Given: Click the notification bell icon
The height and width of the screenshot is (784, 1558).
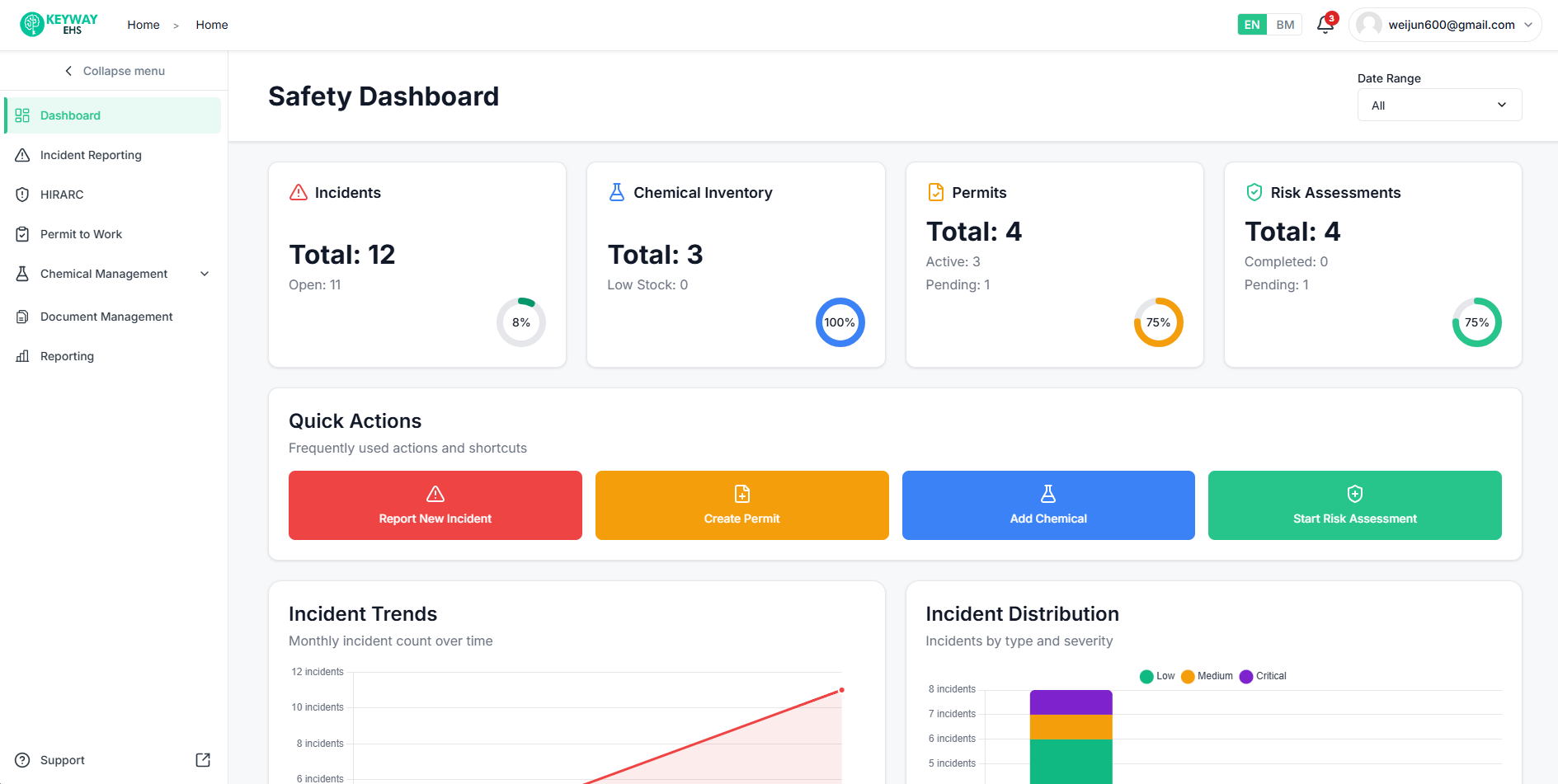Looking at the screenshot, I should [x=1325, y=25].
